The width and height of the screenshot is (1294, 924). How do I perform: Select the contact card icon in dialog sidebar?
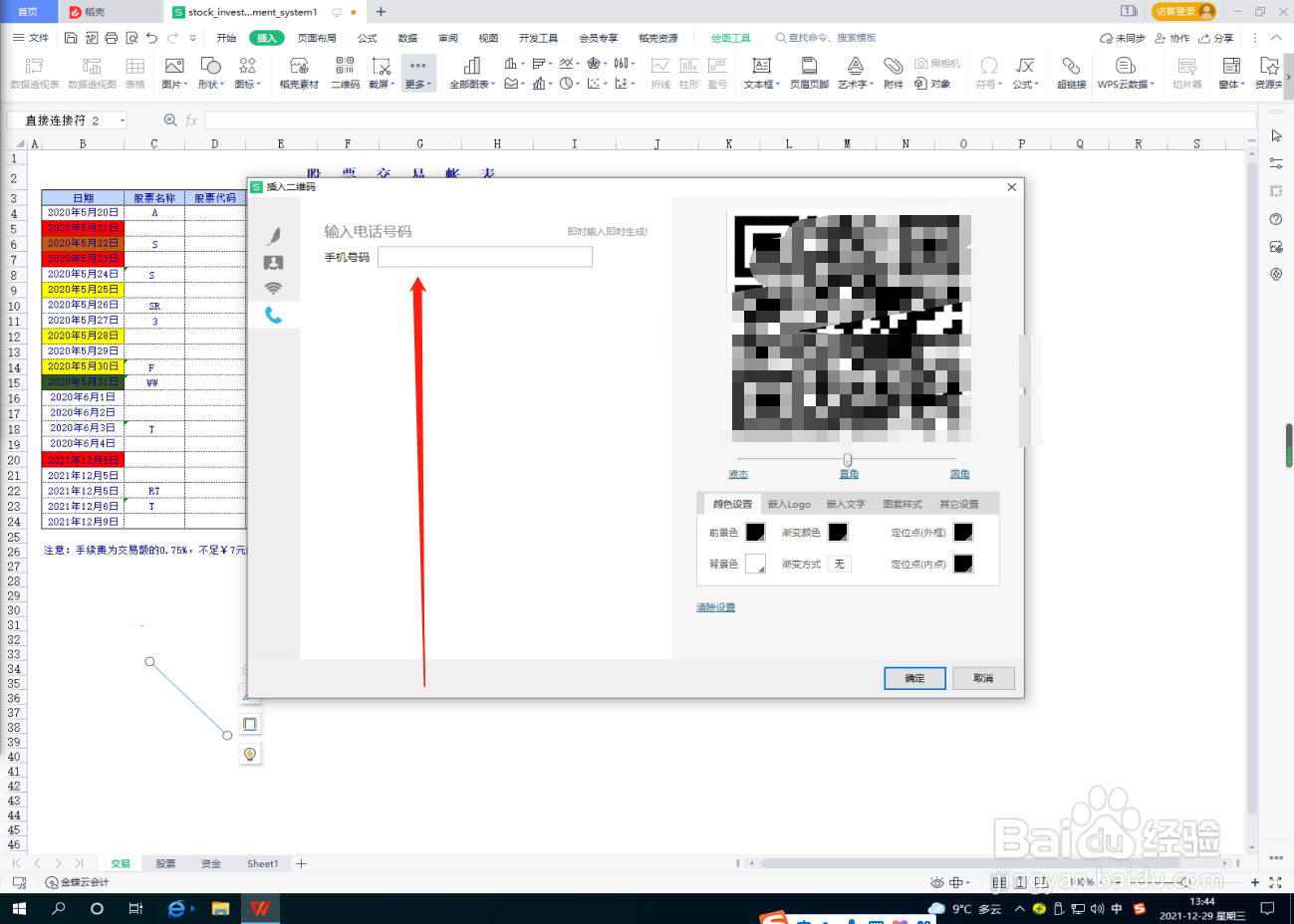pos(273,263)
